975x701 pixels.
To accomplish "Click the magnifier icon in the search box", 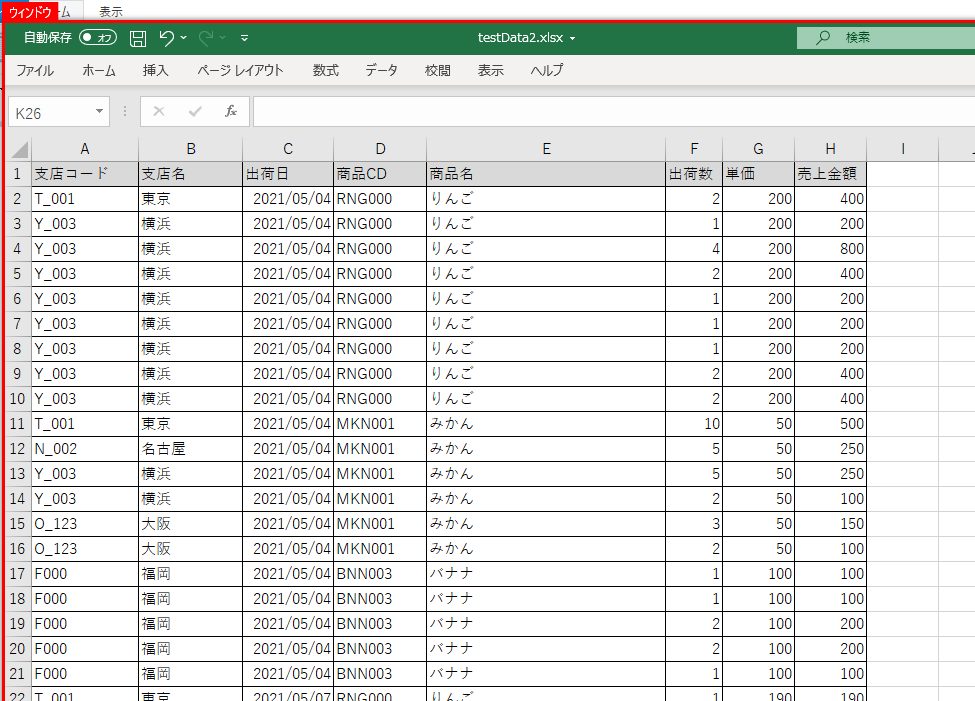I will pos(823,38).
